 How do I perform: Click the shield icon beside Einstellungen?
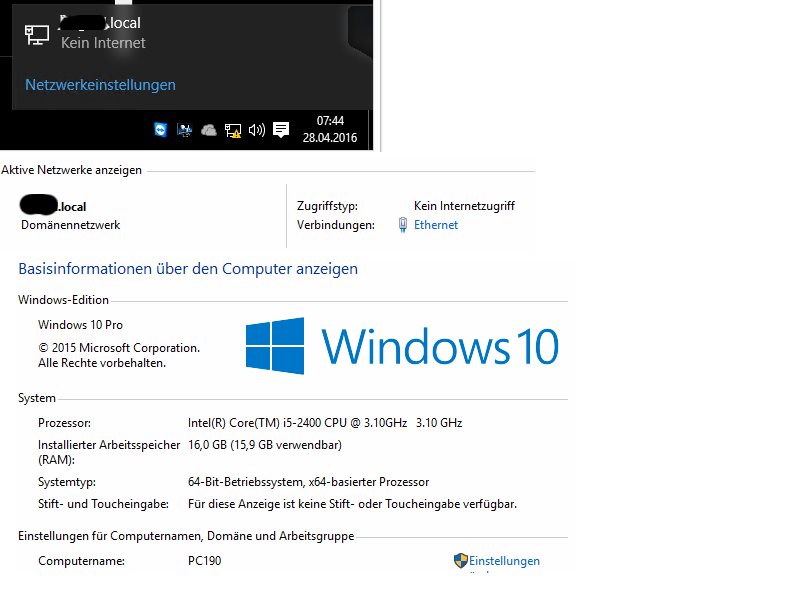pyautogui.click(x=461, y=561)
